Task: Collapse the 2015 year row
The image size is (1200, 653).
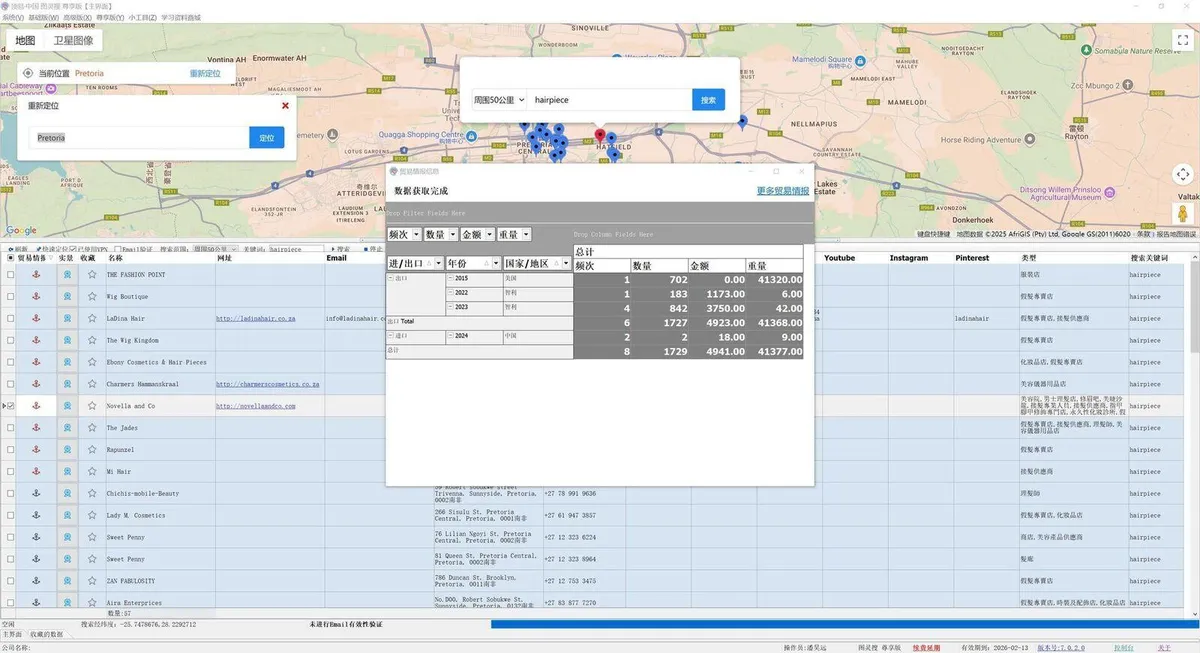Action: 450,278
